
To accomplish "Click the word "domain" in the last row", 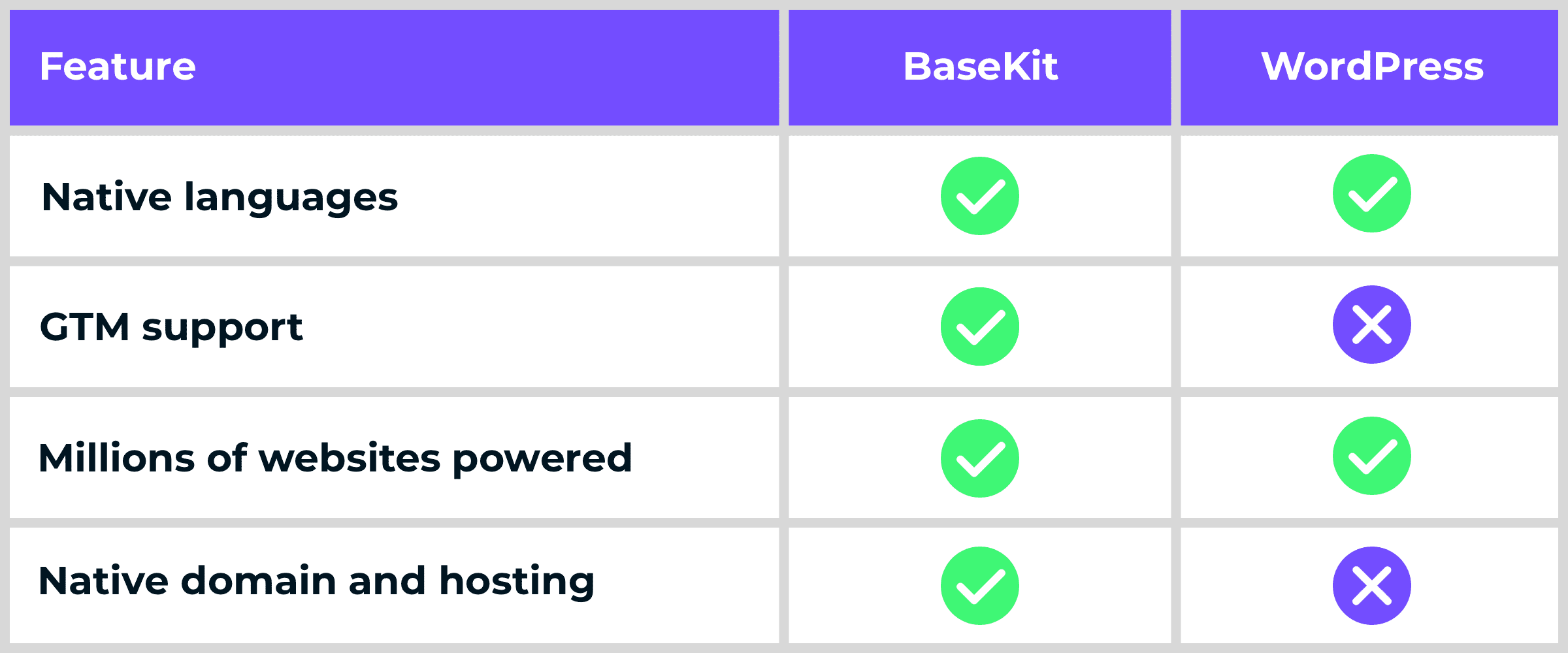I will coord(258,581).
